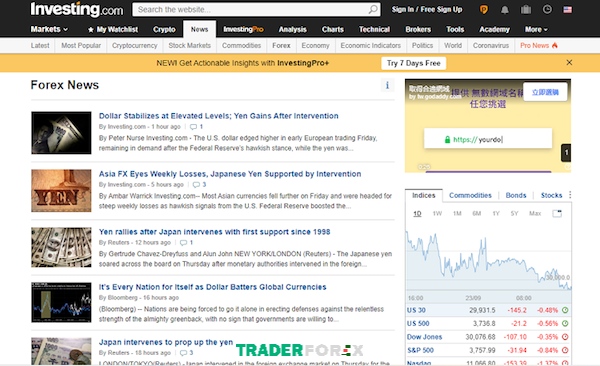Set chart range to Max
Image resolution: width=600 pixels, height=366 pixels.
535,213
